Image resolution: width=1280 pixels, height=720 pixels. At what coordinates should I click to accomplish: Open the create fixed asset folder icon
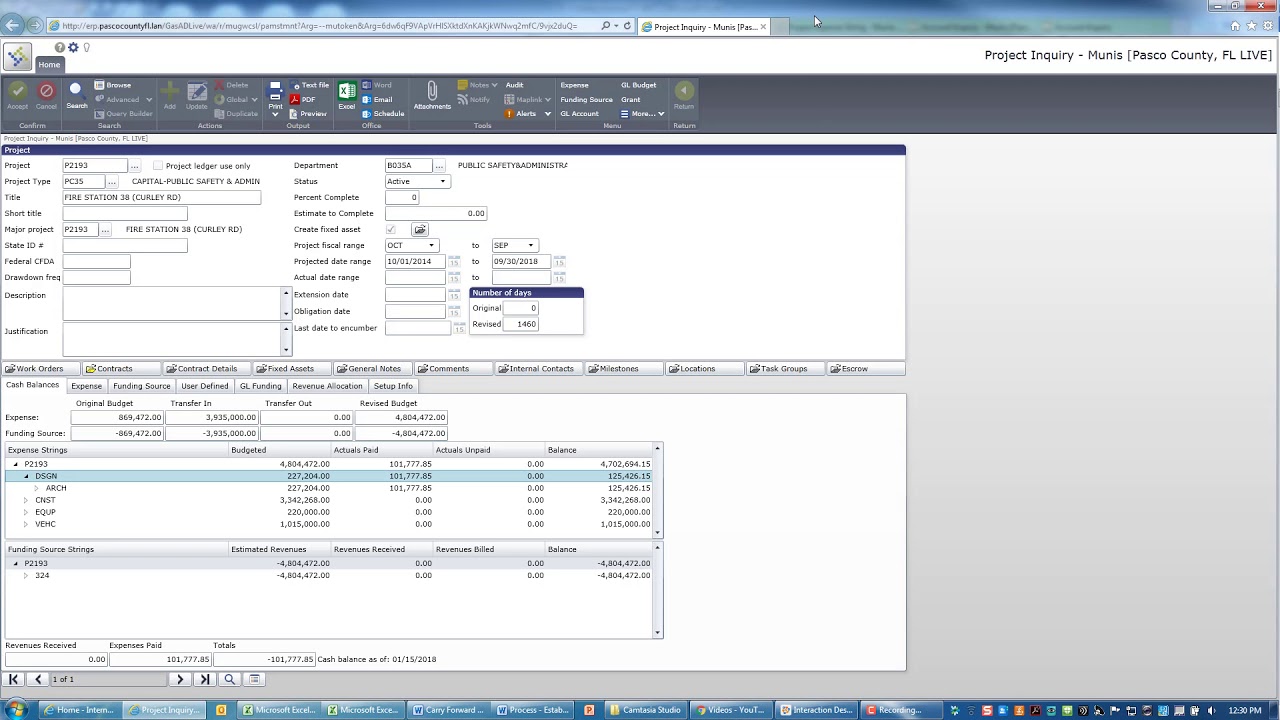(420, 229)
